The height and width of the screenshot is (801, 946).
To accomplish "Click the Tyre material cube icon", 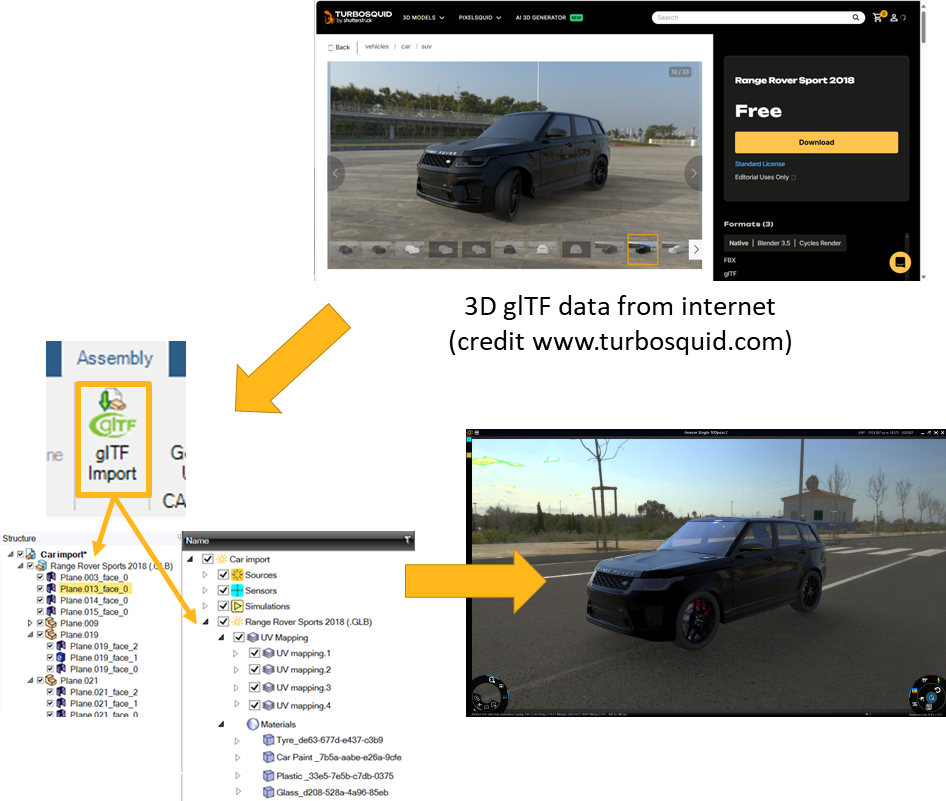I will (x=268, y=739).
